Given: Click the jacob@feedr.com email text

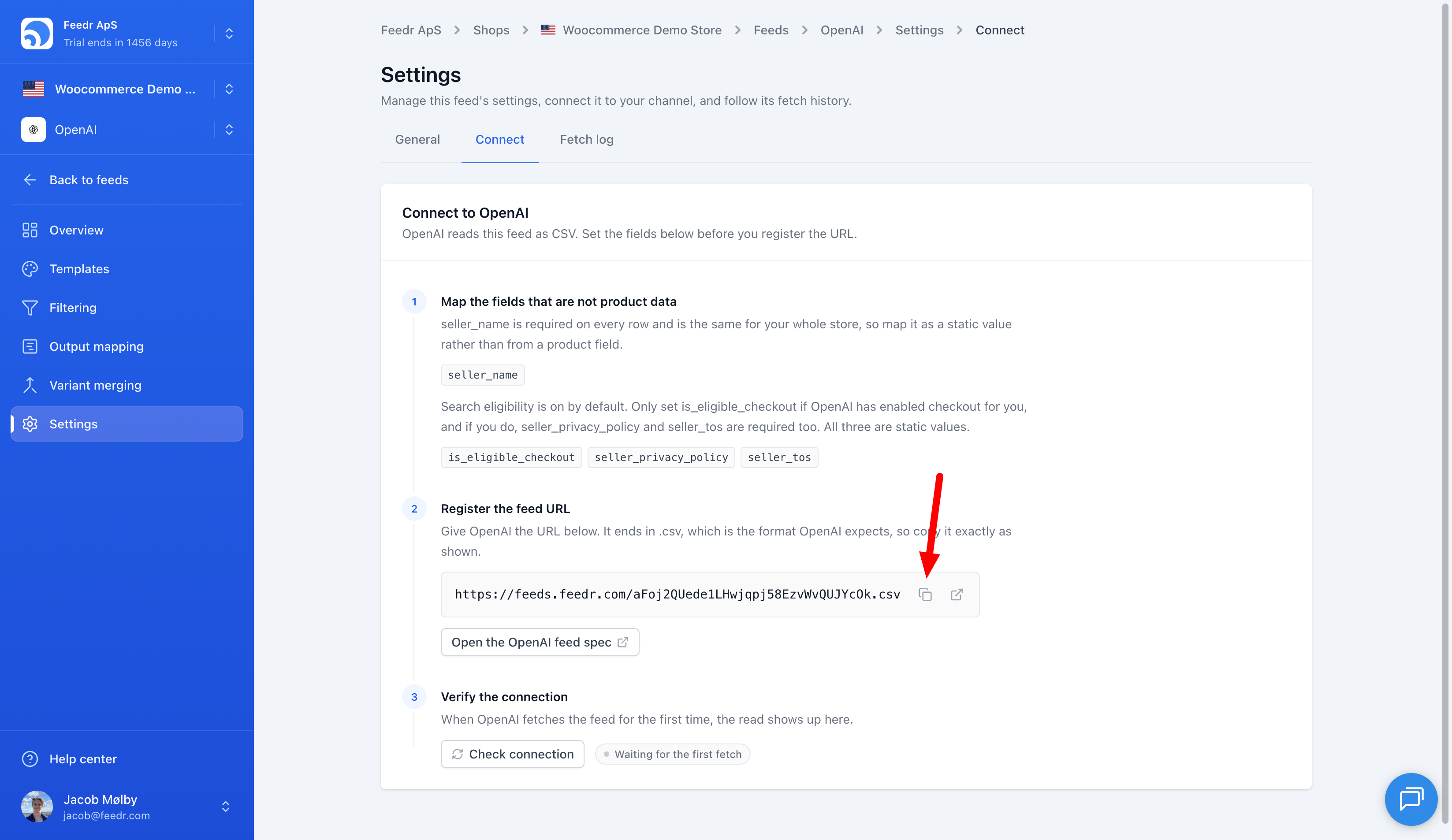Looking at the screenshot, I should coord(107,816).
